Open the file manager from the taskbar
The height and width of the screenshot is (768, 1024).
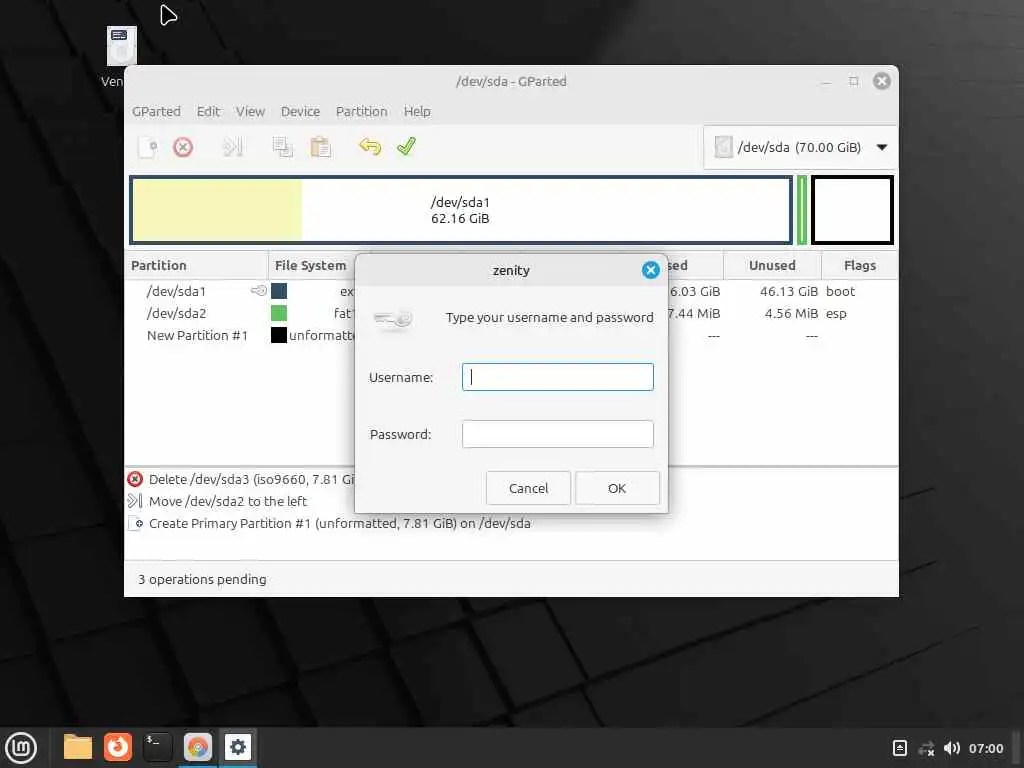78,747
